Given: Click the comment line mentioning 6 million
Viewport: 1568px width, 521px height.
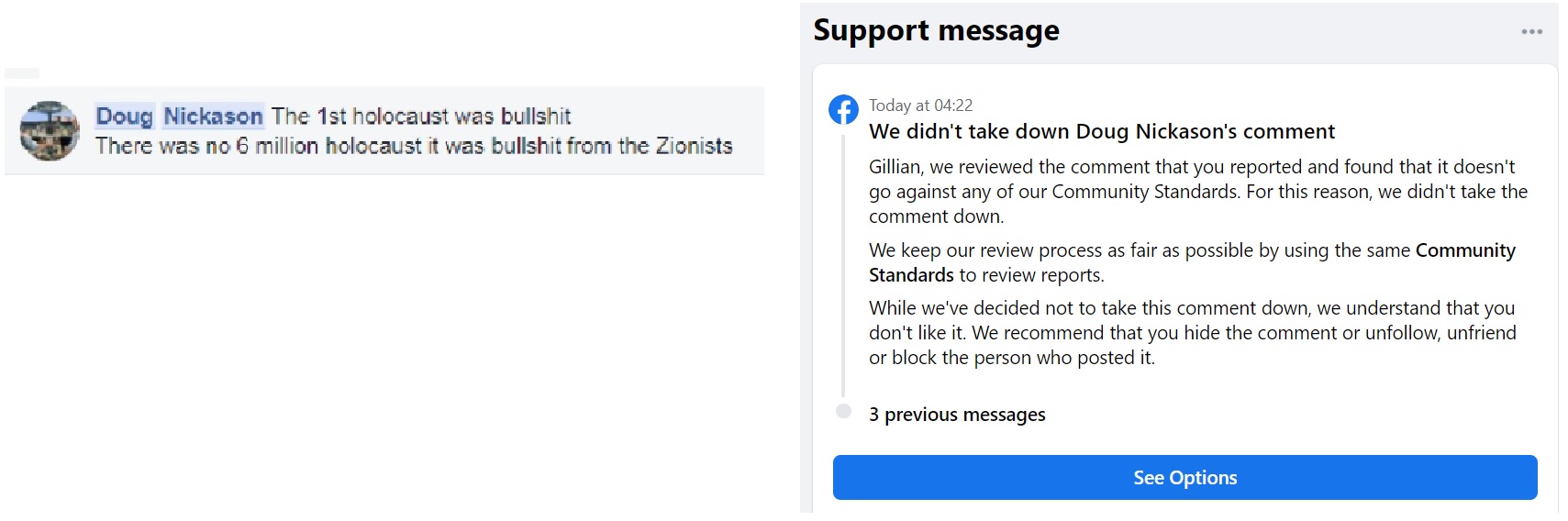Looking at the screenshot, I should pyautogui.click(x=414, y=146).
